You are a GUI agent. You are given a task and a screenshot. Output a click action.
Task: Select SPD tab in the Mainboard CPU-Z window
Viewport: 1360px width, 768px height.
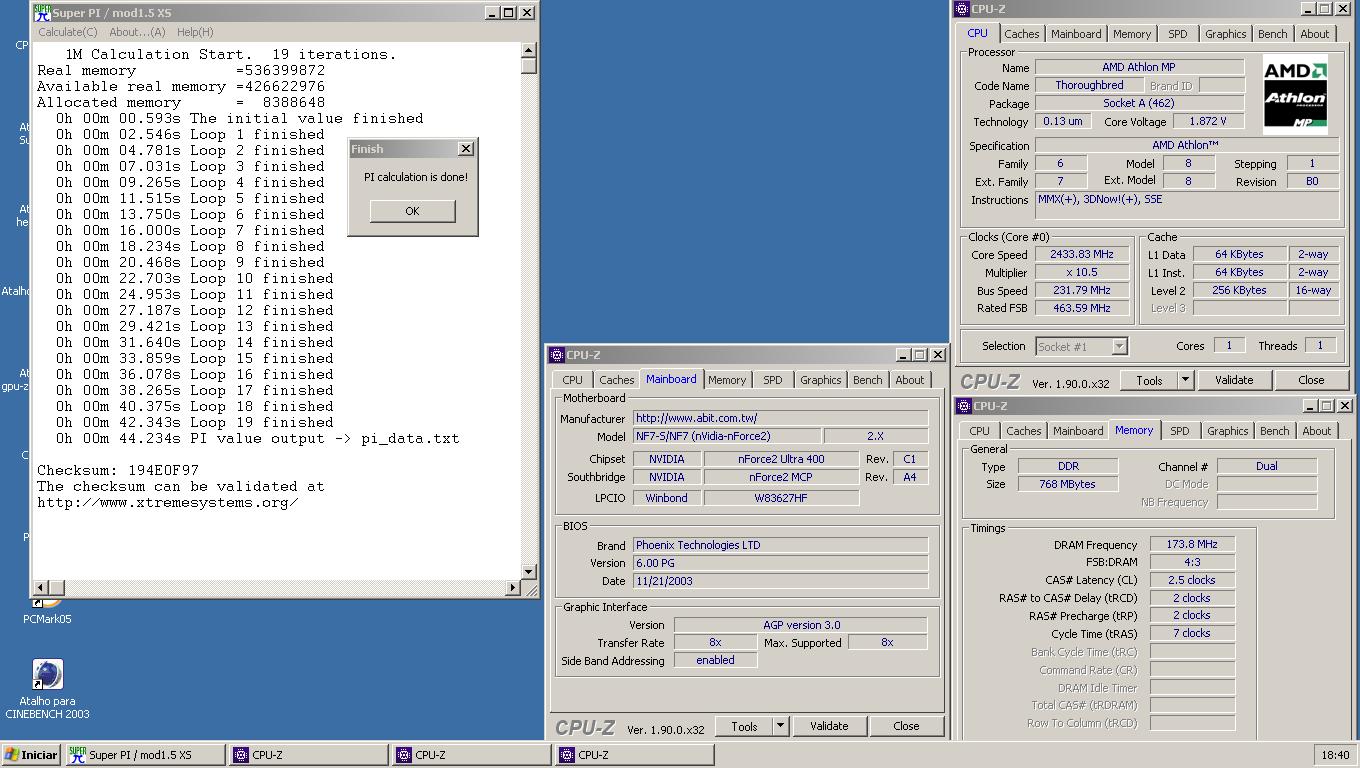773,380
